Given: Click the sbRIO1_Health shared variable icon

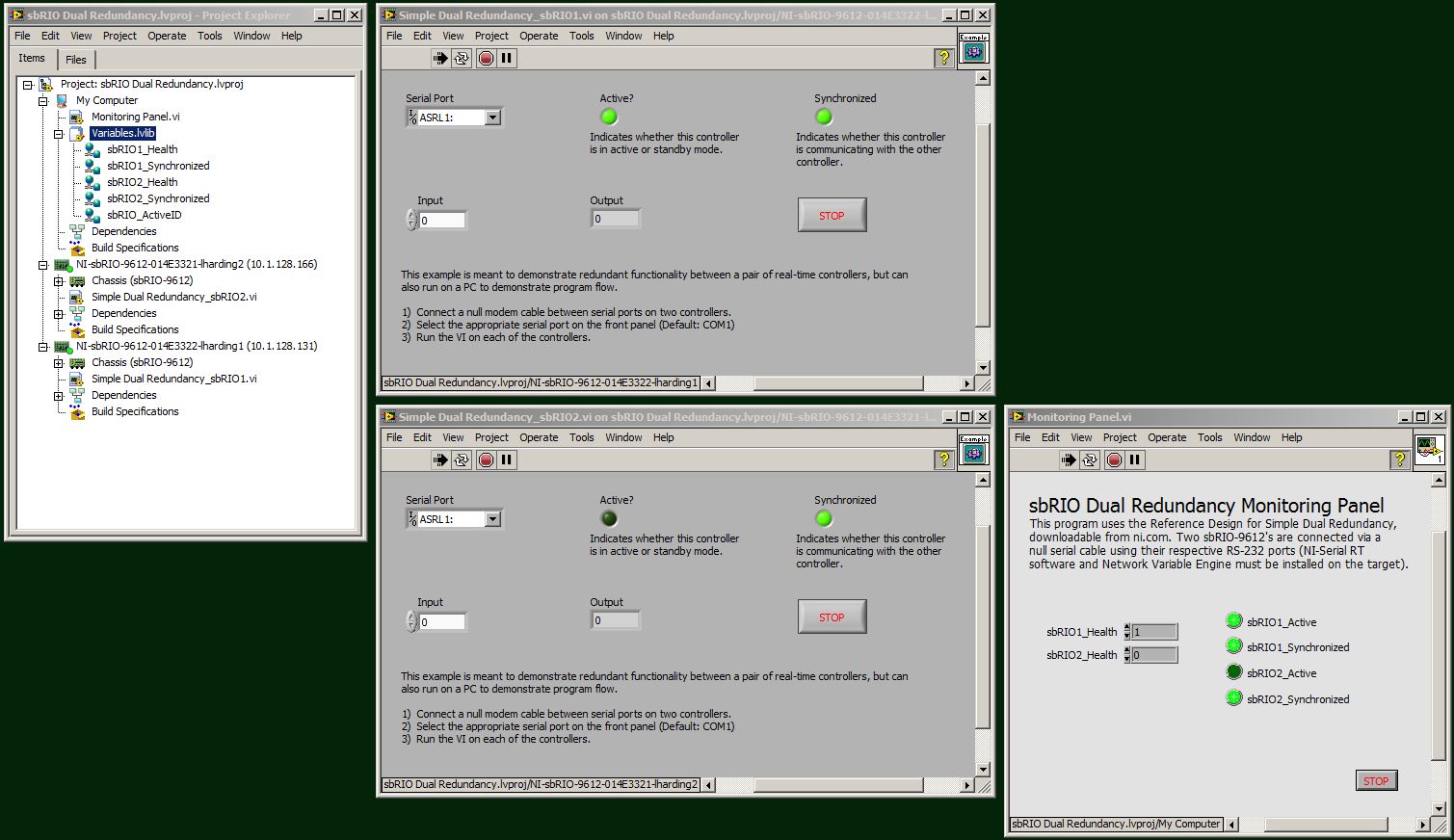Looking at the screenshot, I should pos(93,149).
